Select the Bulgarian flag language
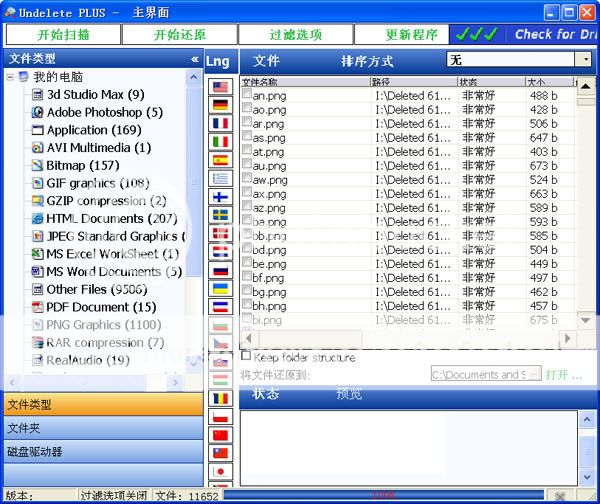Image resolution: width=600 pixels, height=504 pixels. pyautogui.click(x=220, y=325)
